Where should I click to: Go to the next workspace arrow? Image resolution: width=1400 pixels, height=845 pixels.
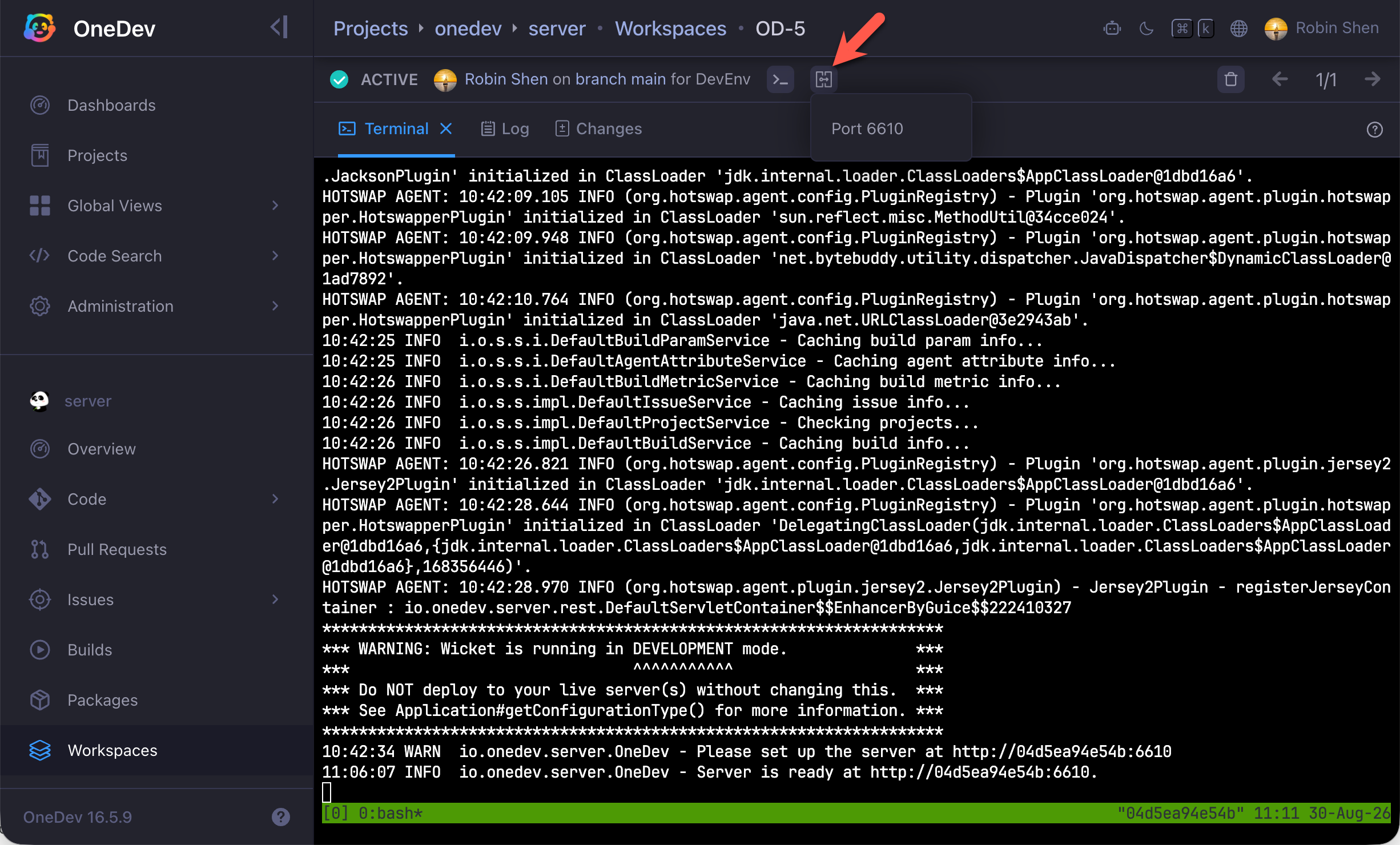[1373, 79]
